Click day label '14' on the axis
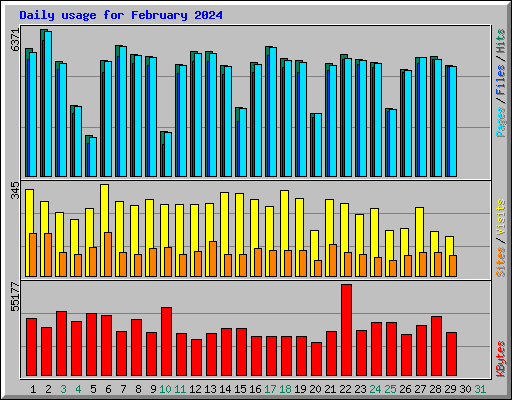The image size is (512, 400). (x=225, y=389)
